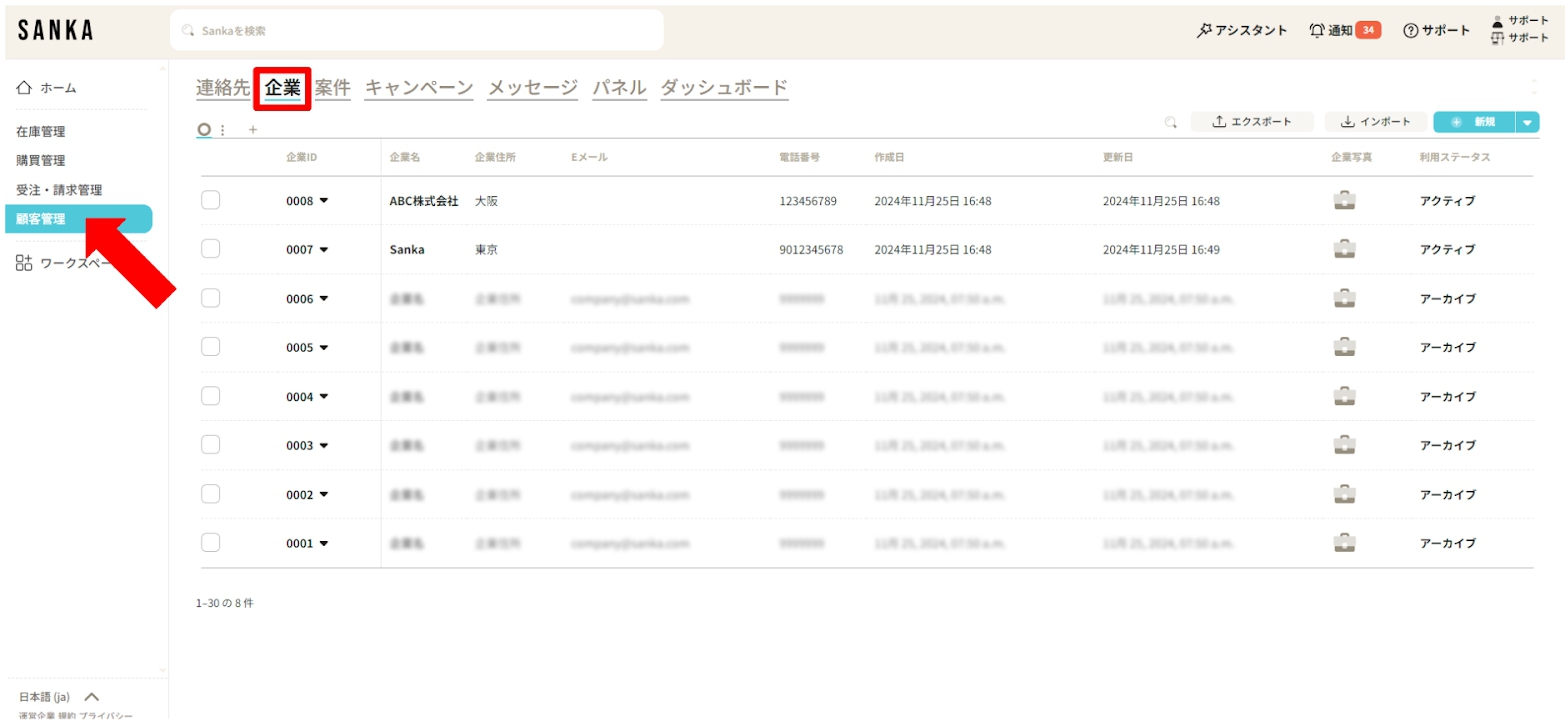Open the 規約 link in footer
The image size is (1565, 727).
click(66, 716)
